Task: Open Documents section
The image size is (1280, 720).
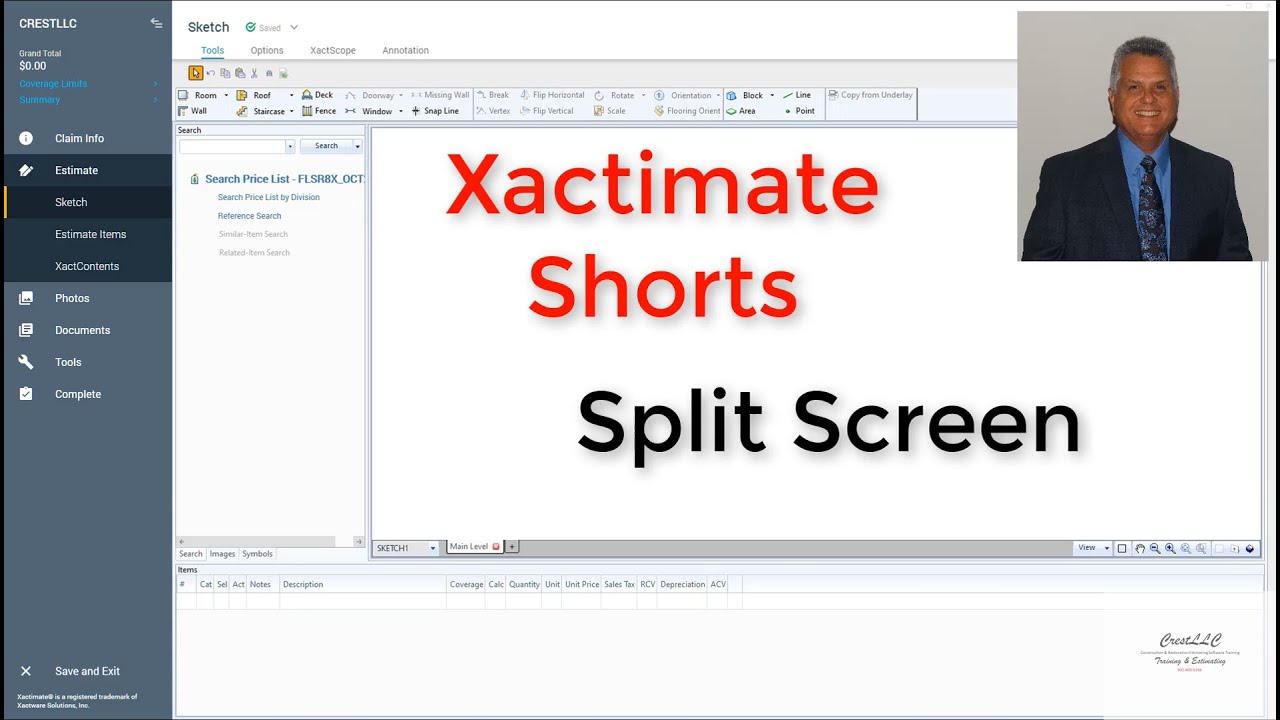Action: click(88, 330)
